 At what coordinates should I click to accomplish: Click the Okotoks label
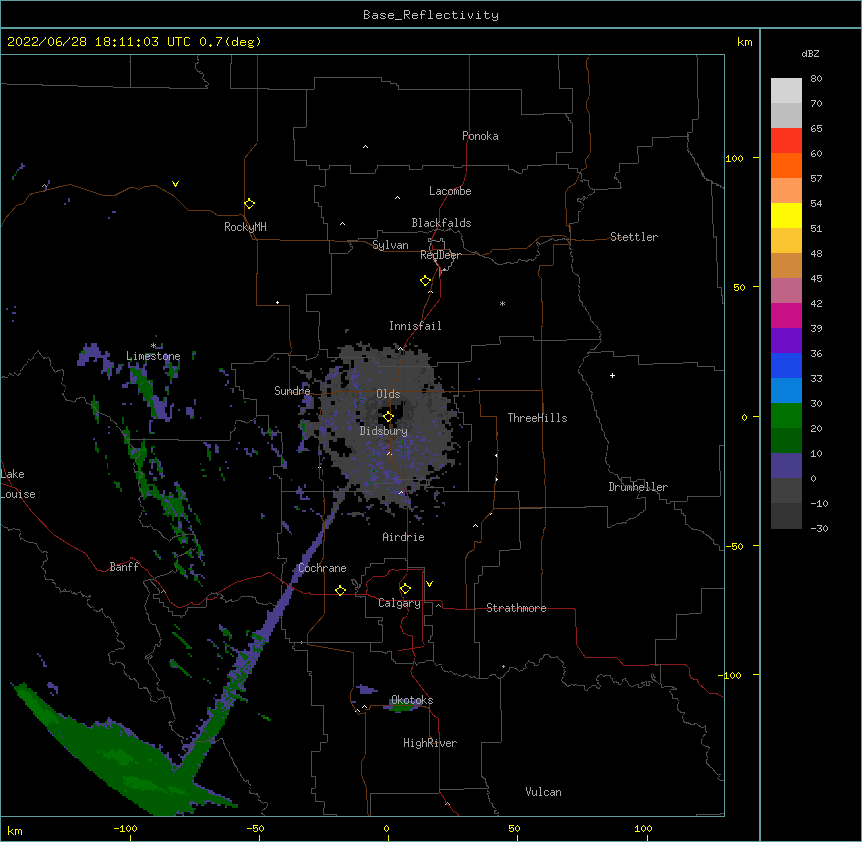(412, 700)
